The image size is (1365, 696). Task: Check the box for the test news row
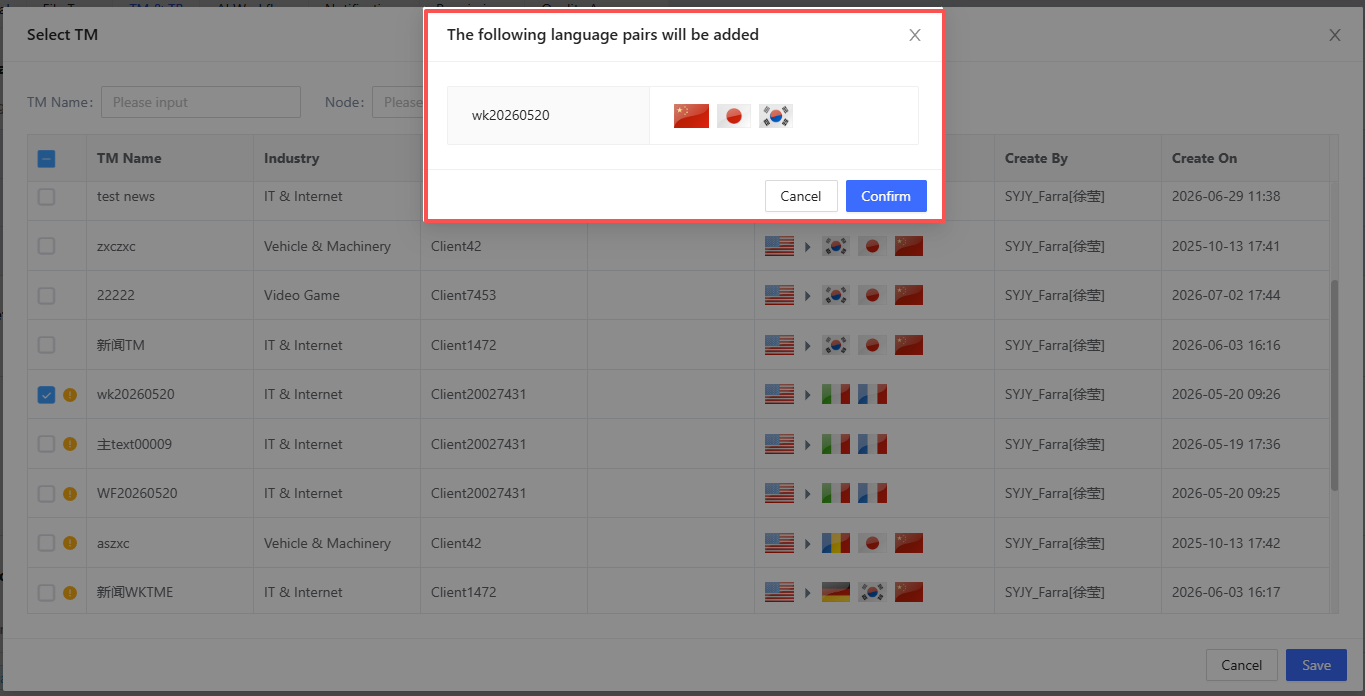46,196
